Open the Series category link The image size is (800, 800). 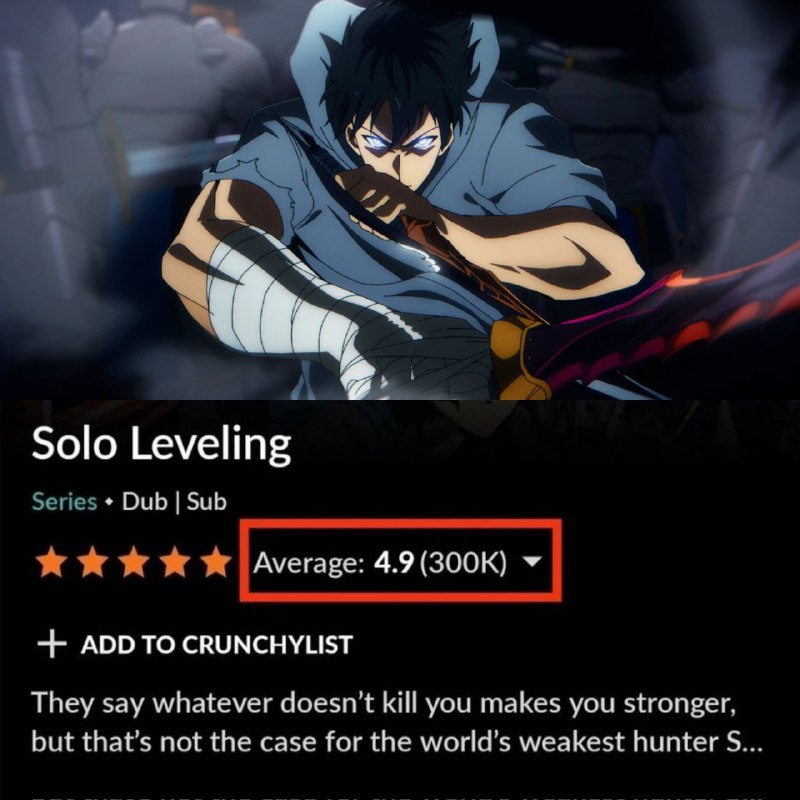pyautogui.click(x=64, y=502)
